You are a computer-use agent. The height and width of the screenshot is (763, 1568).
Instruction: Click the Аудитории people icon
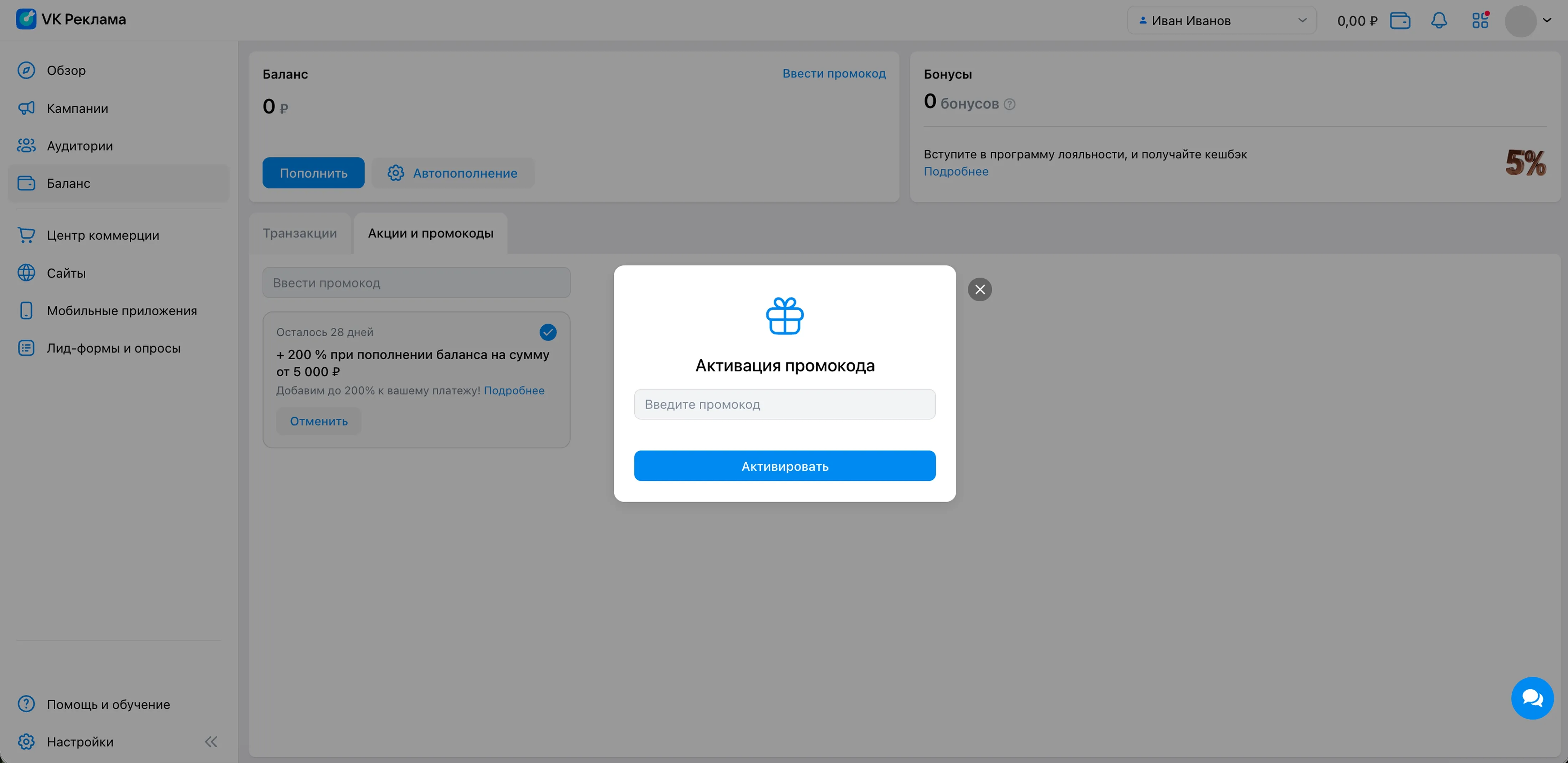26,146
